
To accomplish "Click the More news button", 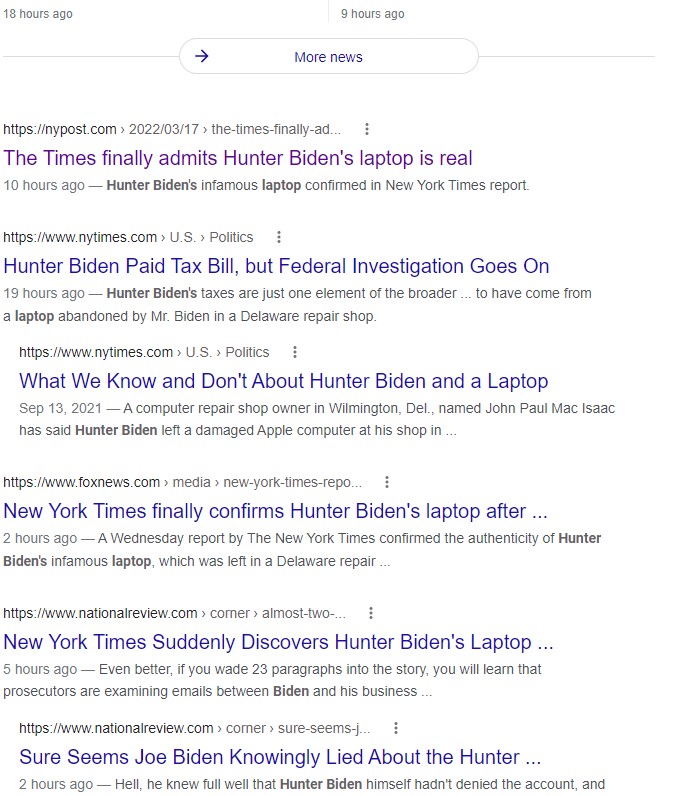I will [328, 56].
